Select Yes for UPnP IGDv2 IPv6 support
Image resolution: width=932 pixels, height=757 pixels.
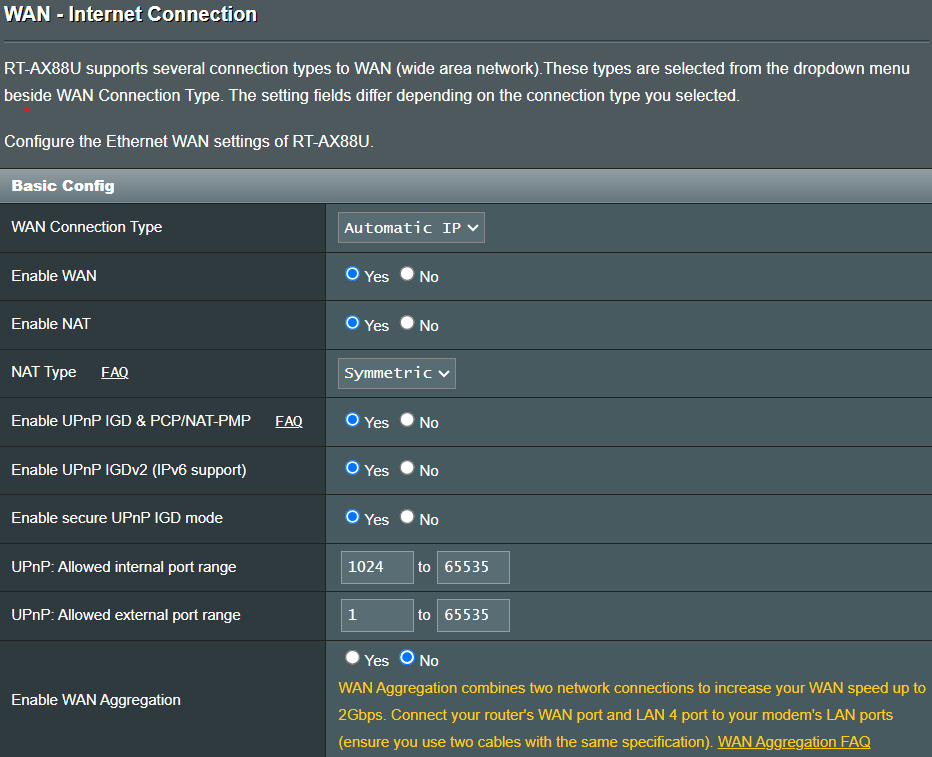pos(352,468)
